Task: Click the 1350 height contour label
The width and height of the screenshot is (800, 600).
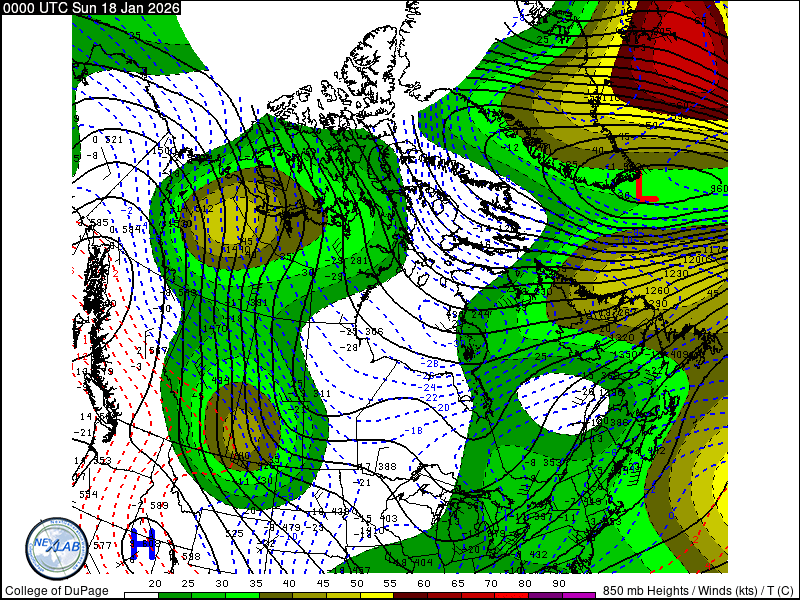Action: point(625,354)
